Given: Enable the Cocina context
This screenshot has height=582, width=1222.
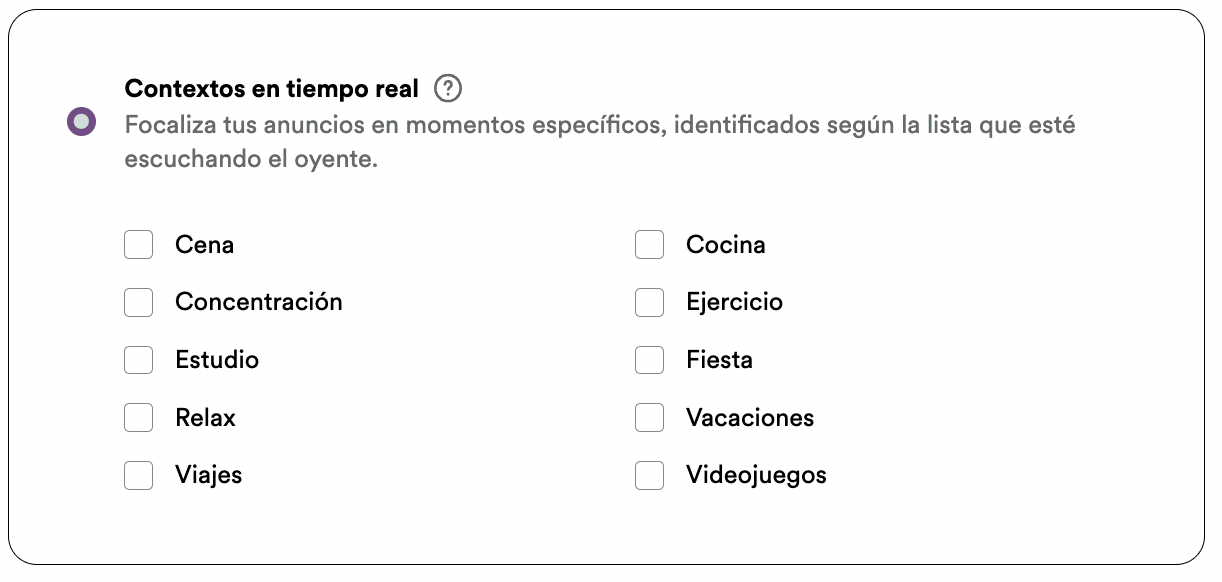Looking at the screenshot, I should [x=649, y=244].
